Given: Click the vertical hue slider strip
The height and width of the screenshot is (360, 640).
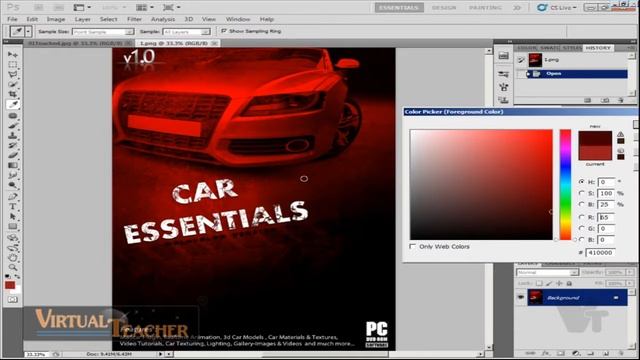Looking at the screenshot, I should pos(565,184).
